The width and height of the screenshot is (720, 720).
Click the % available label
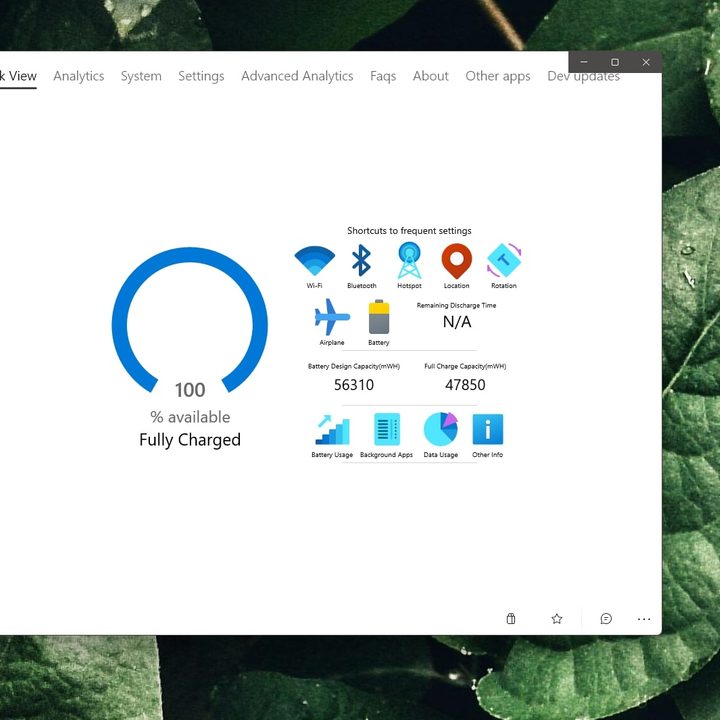pos(190,417)
